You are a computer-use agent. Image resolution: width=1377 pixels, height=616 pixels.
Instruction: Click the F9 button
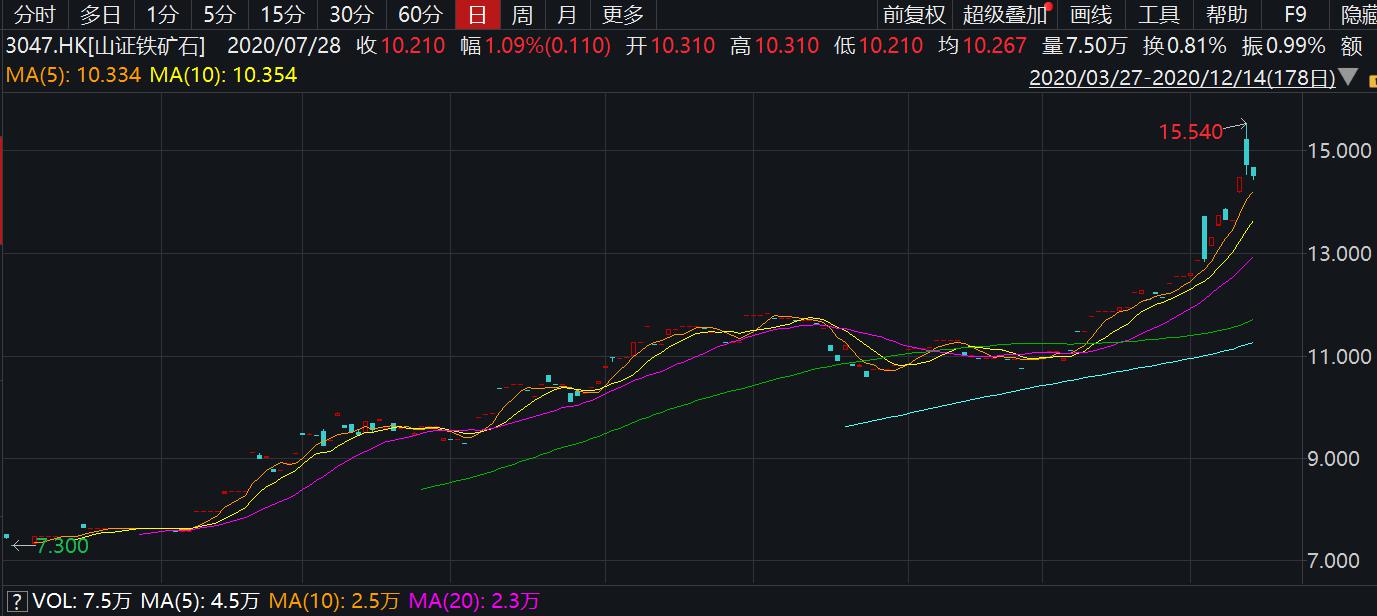[1295, 14]
